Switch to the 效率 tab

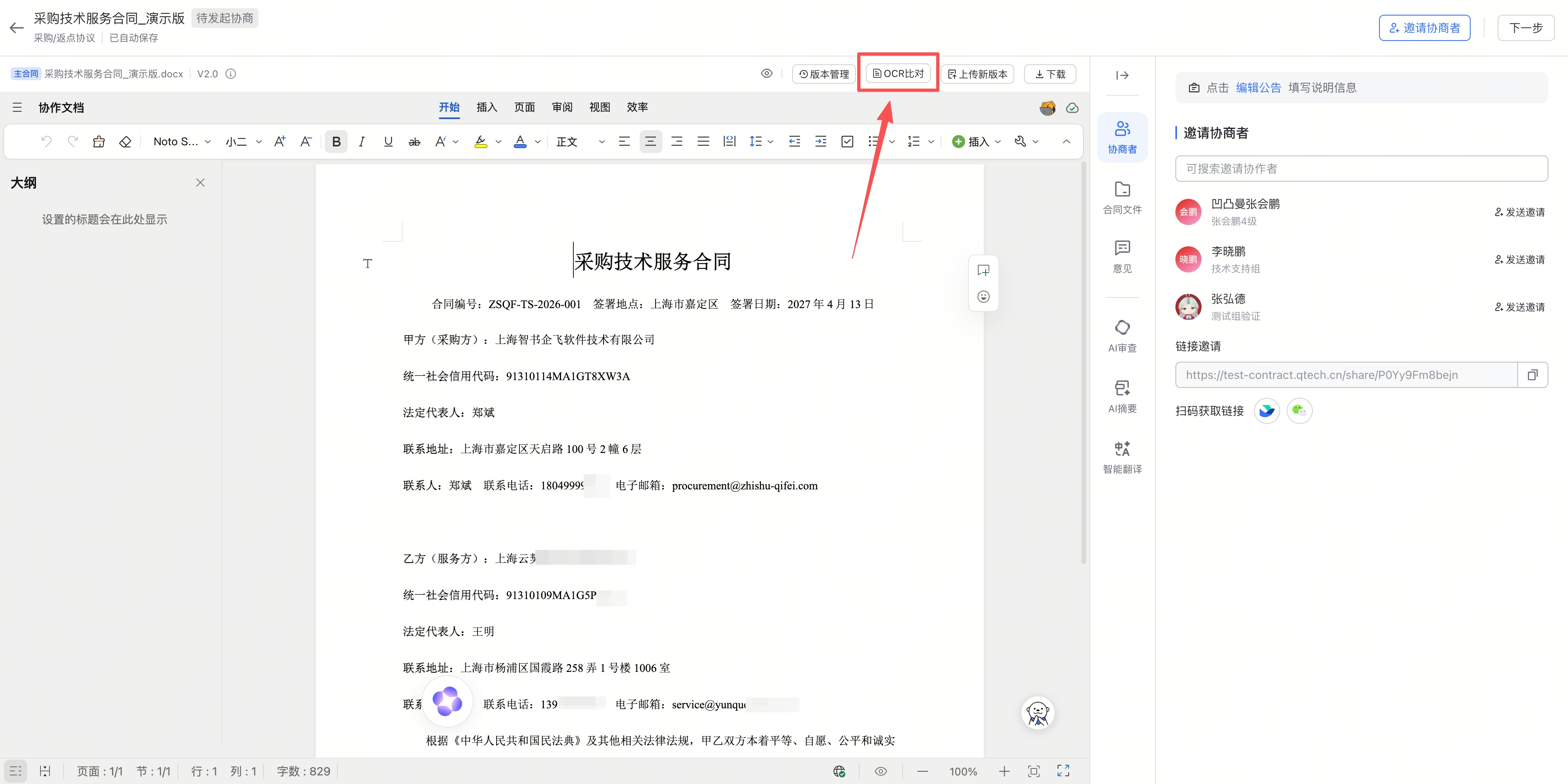(x=637, y=107)
